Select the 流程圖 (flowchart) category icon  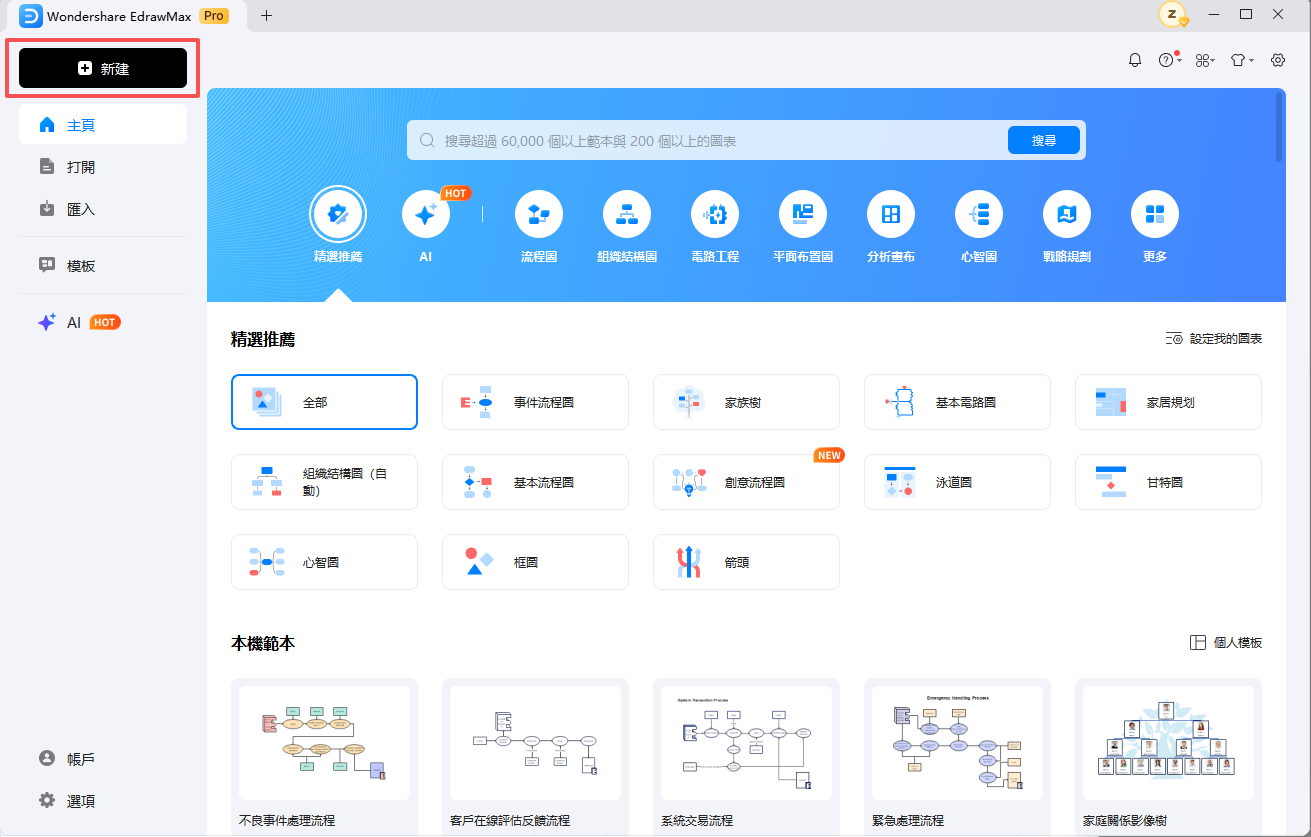[539, 213]
